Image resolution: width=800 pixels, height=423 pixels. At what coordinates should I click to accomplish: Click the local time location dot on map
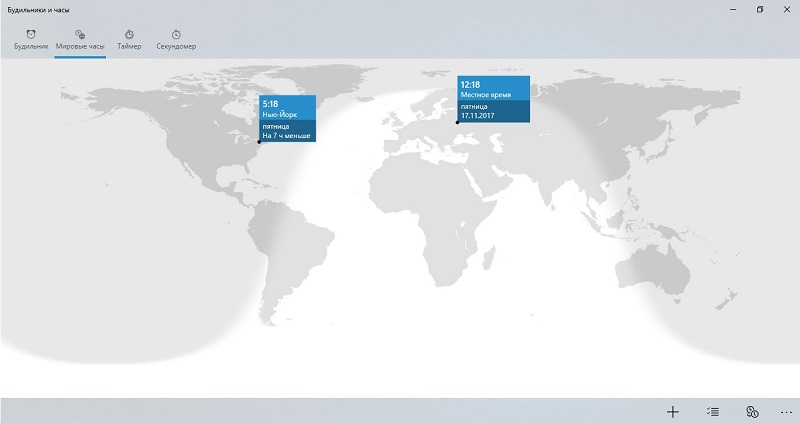pos(458,122)
